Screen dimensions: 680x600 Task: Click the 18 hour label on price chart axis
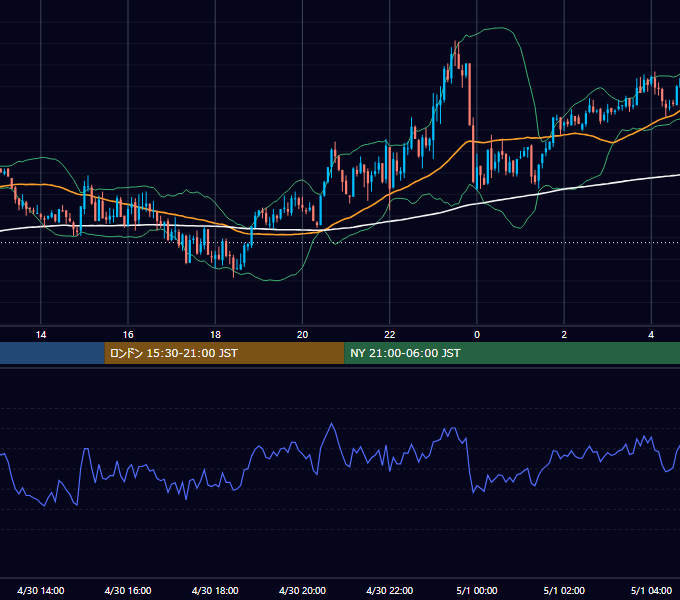215,335
